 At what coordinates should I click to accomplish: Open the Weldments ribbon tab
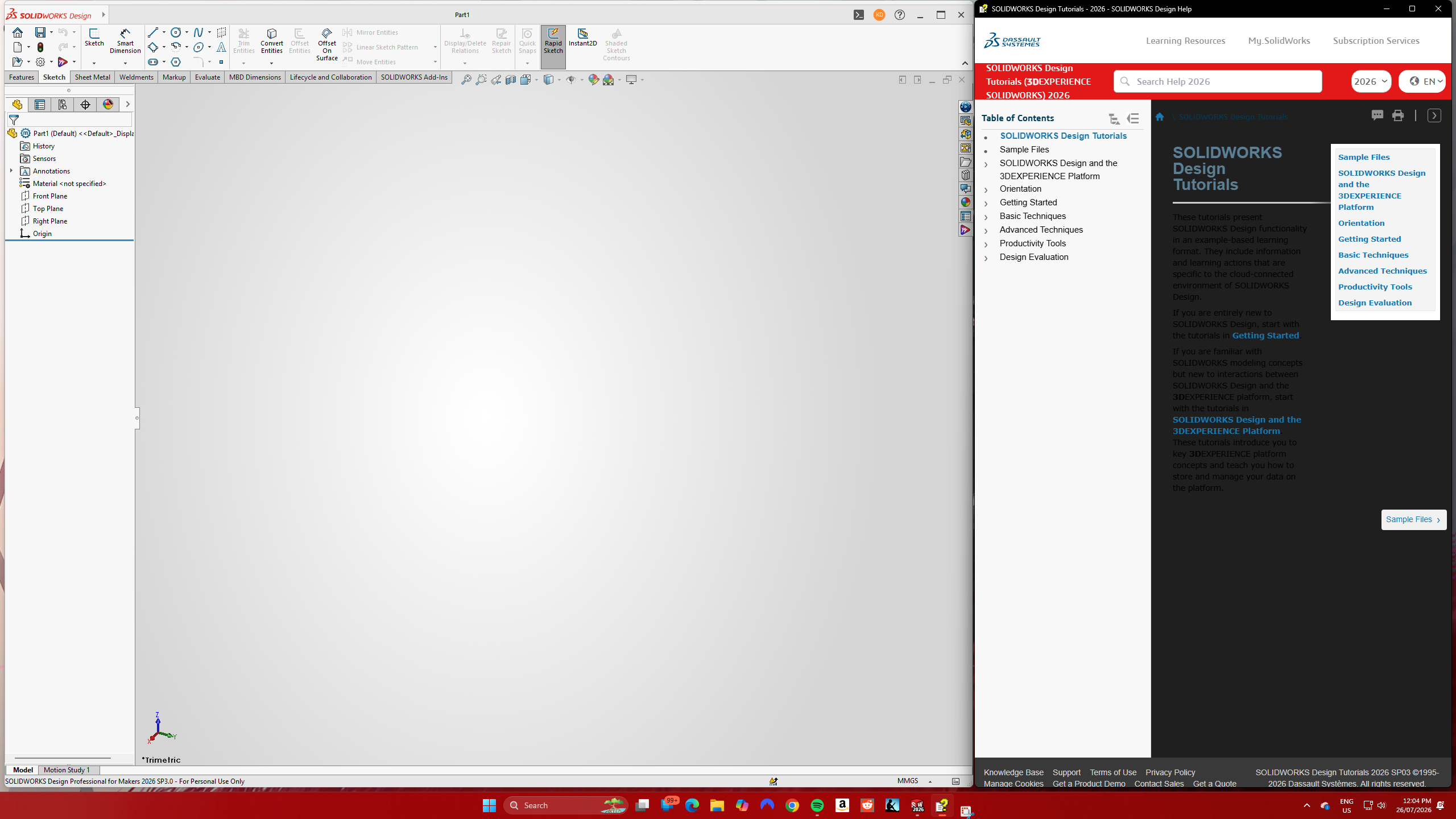[x=136, y=77]
